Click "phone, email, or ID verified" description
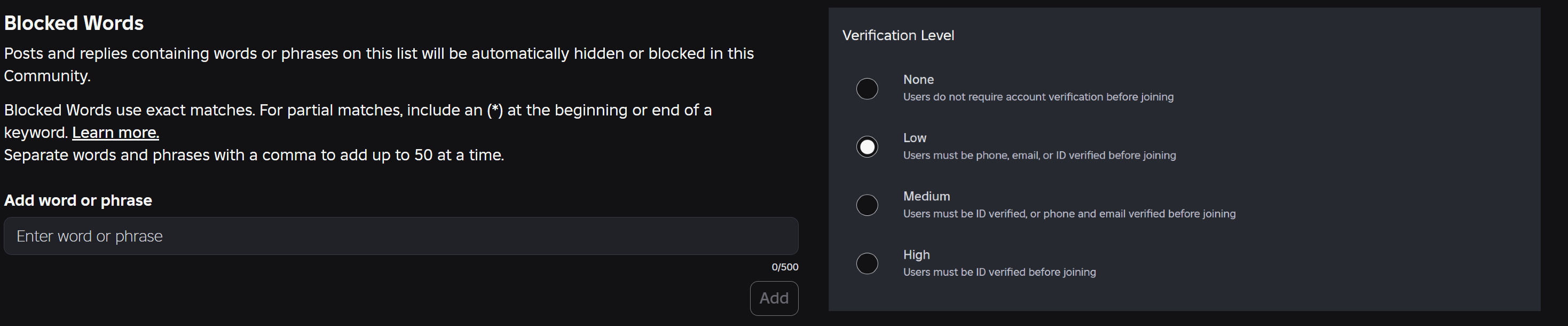Screen dimensions: 1568x326 (x=1039, y=156)
